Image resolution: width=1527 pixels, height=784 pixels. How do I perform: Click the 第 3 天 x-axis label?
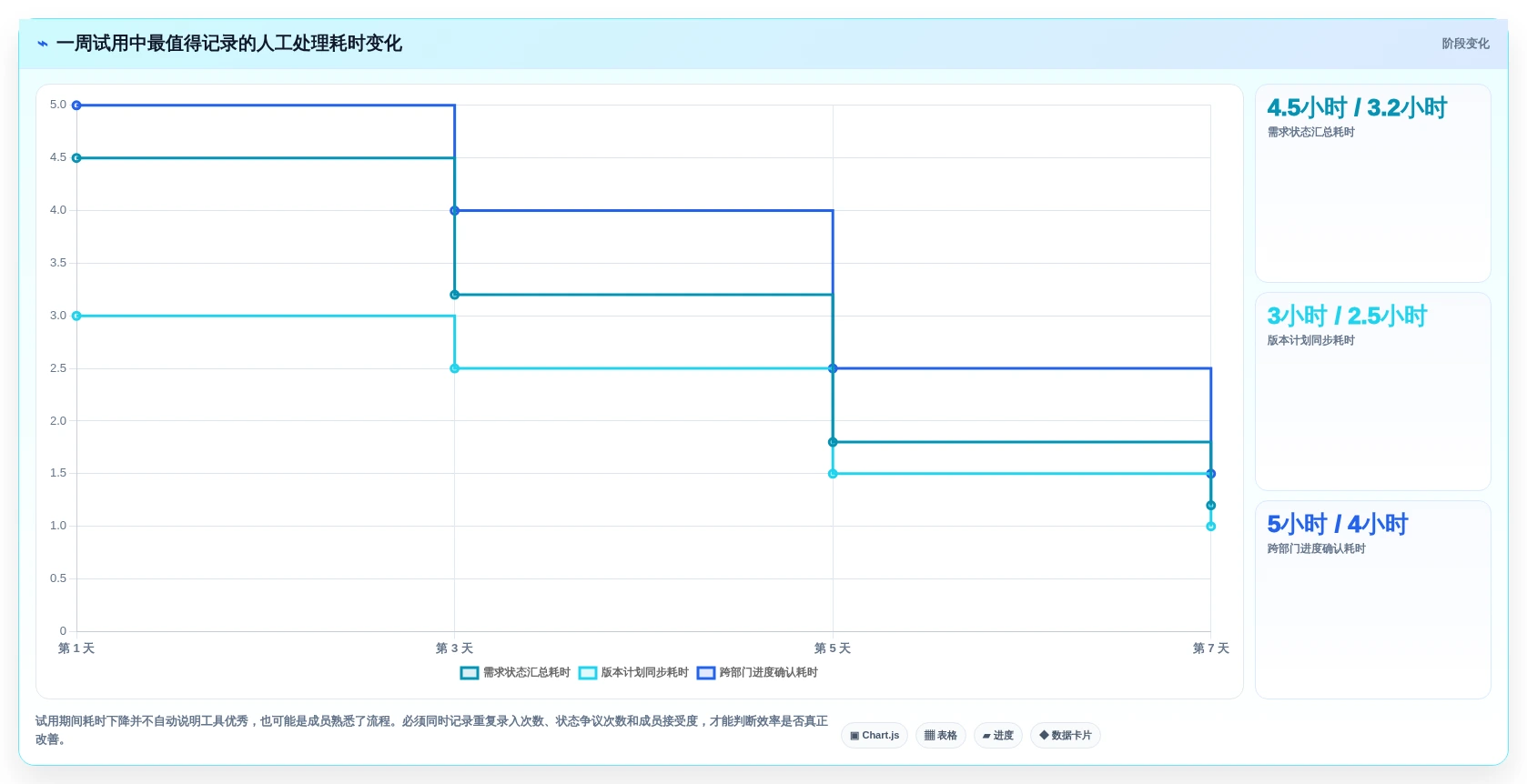click(x=454, y=648)
